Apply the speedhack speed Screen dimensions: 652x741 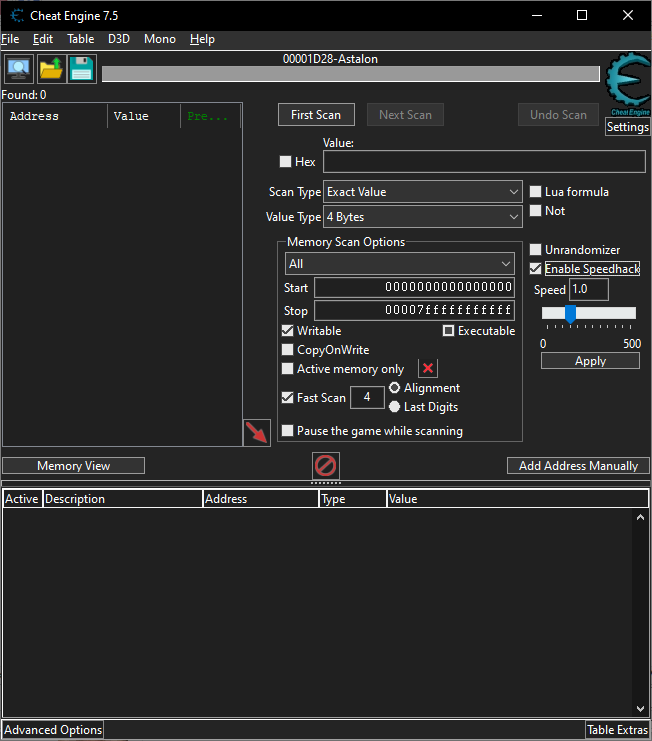click(x=591, y=361)
